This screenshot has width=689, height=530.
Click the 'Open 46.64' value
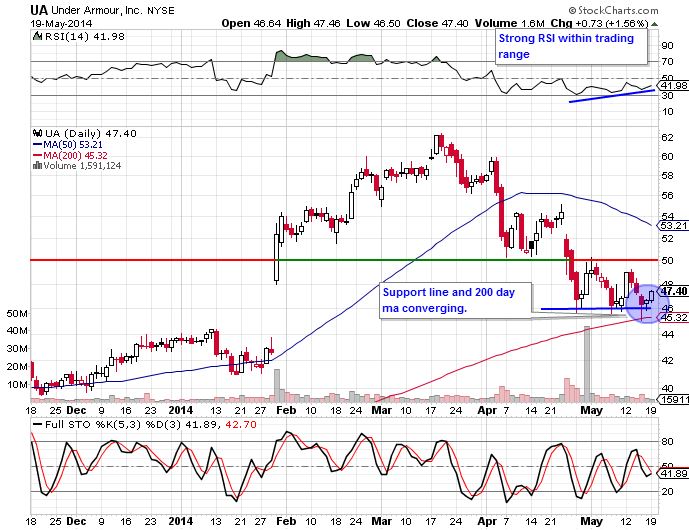[x=251, y=23]
